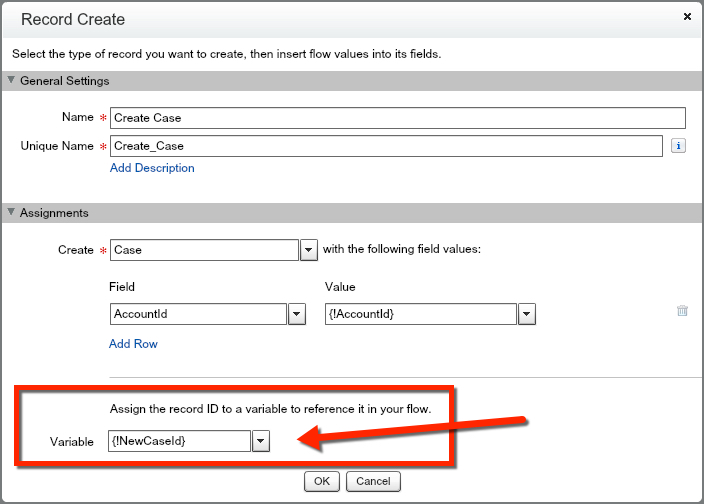Viewport: 704px width, 504px height.
Task: Focus the Name field containing Create Case
Action: point(397,118)
